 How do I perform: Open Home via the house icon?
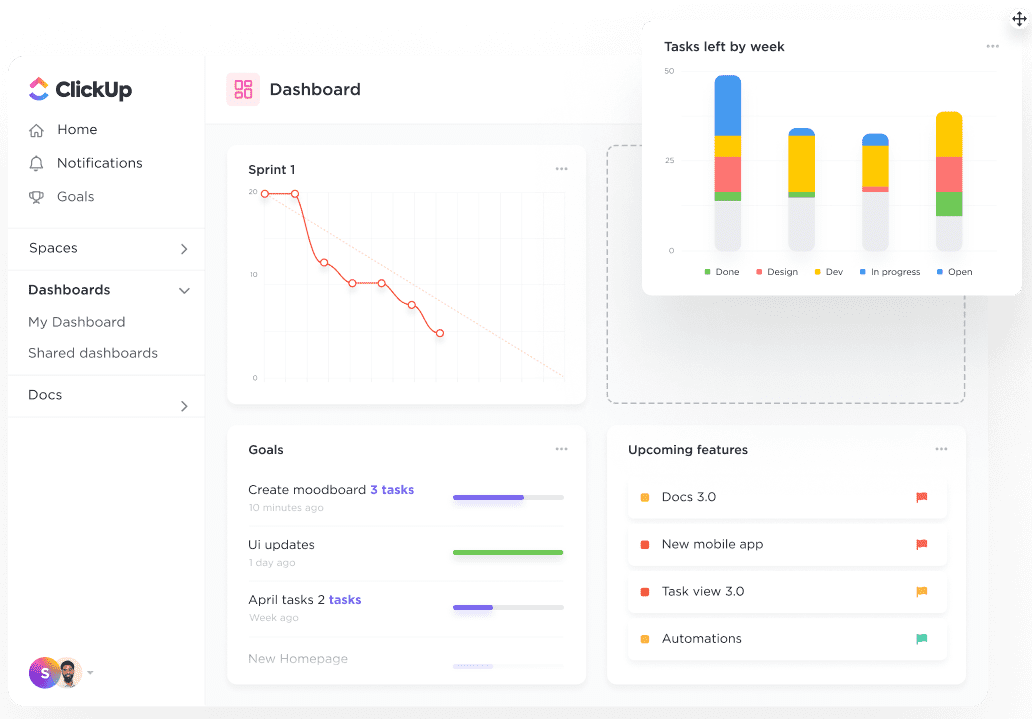pos(37,130)
